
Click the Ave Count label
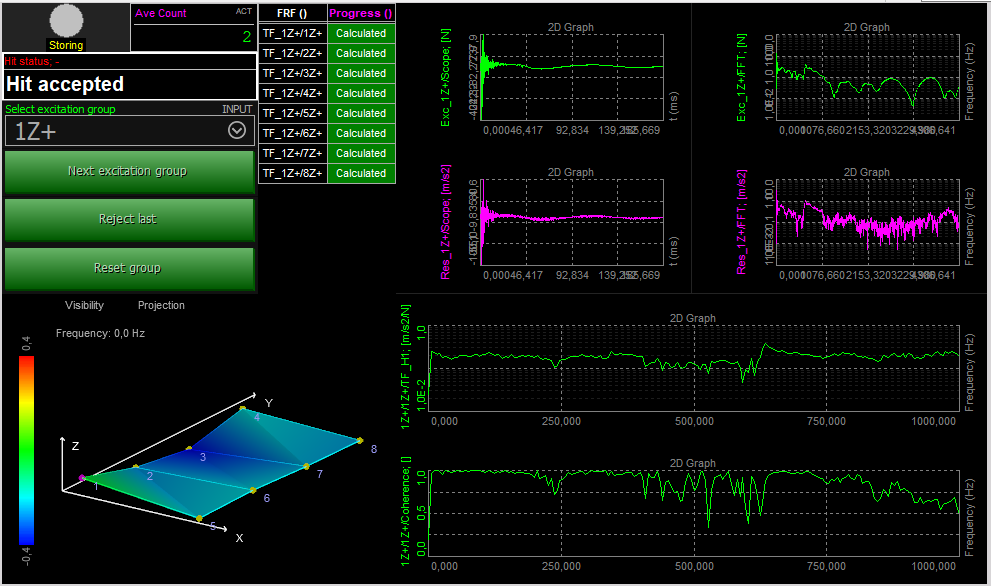tap(161, 13)
